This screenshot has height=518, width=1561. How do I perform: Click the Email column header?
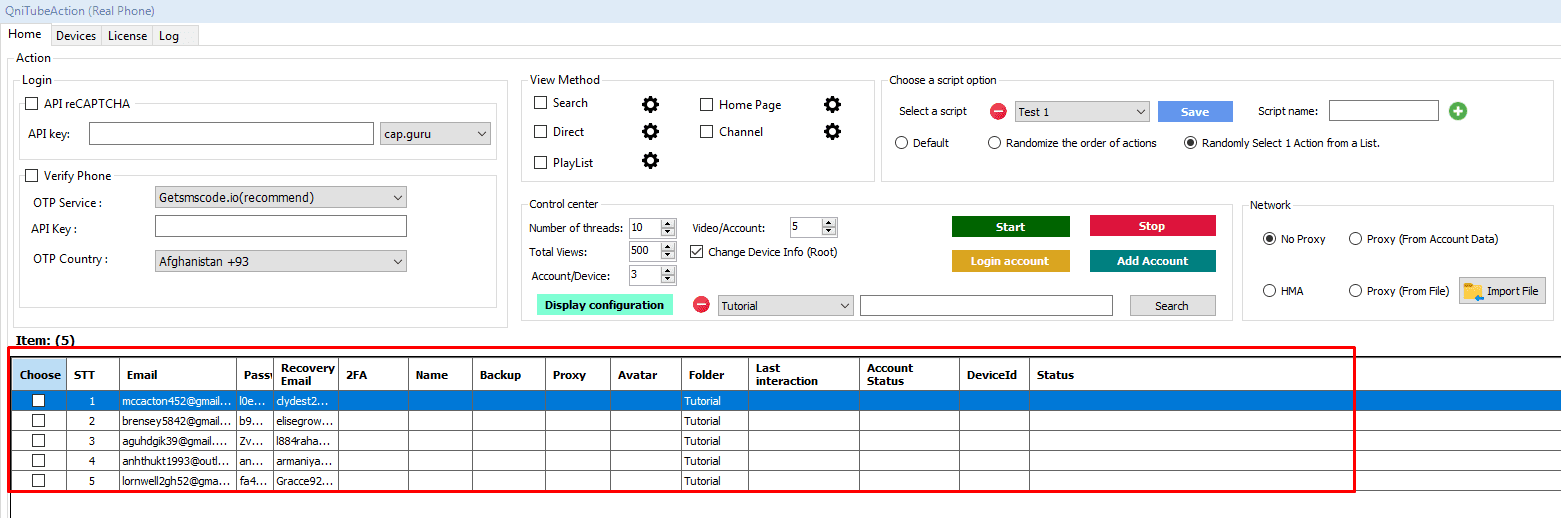pyautogui.click(x=178, y=375)
